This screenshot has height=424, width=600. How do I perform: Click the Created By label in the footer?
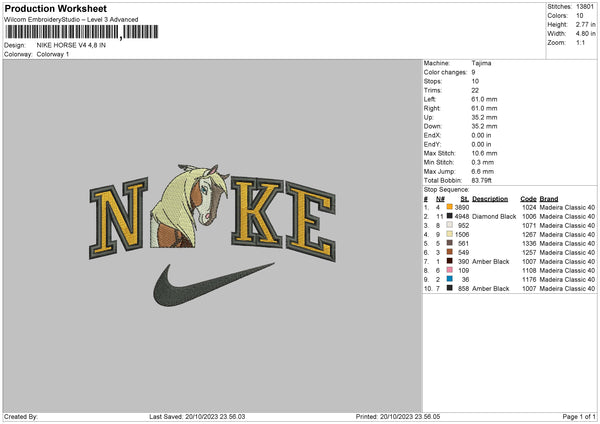(21, 417)
